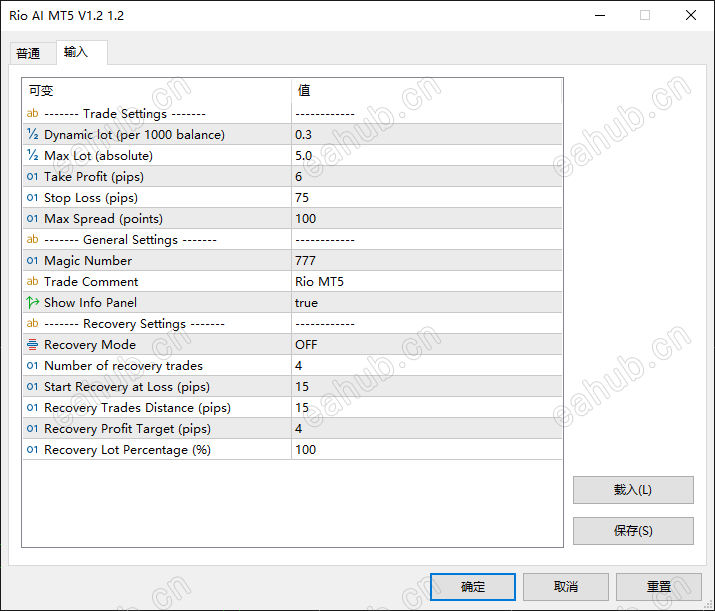
Task: Edit Start Recovery at Loss value 15
Action: [426, 387]
